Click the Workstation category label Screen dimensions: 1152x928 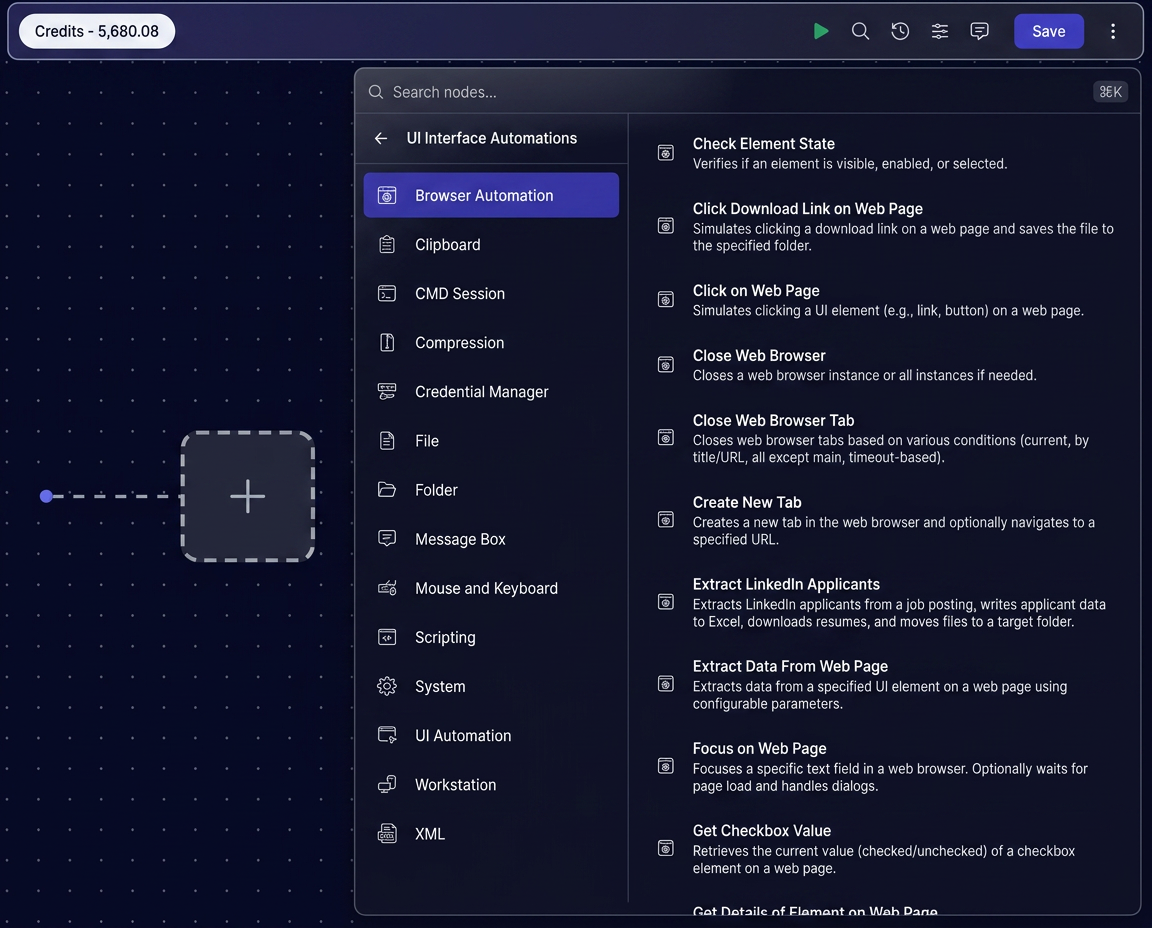click(456, 785)
